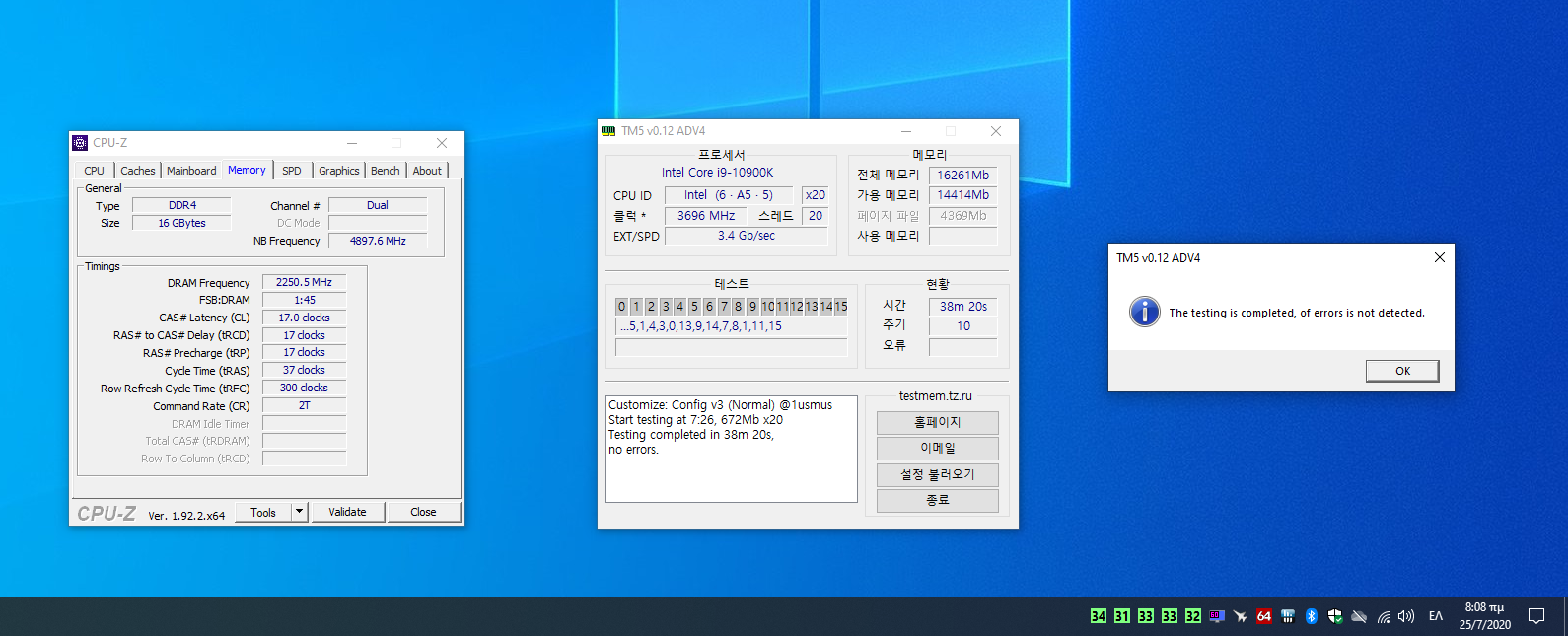This screenshot has width=1568, height=637.
Task: Close the TM5 completion dialog with X
Action: click(1440, 257)
